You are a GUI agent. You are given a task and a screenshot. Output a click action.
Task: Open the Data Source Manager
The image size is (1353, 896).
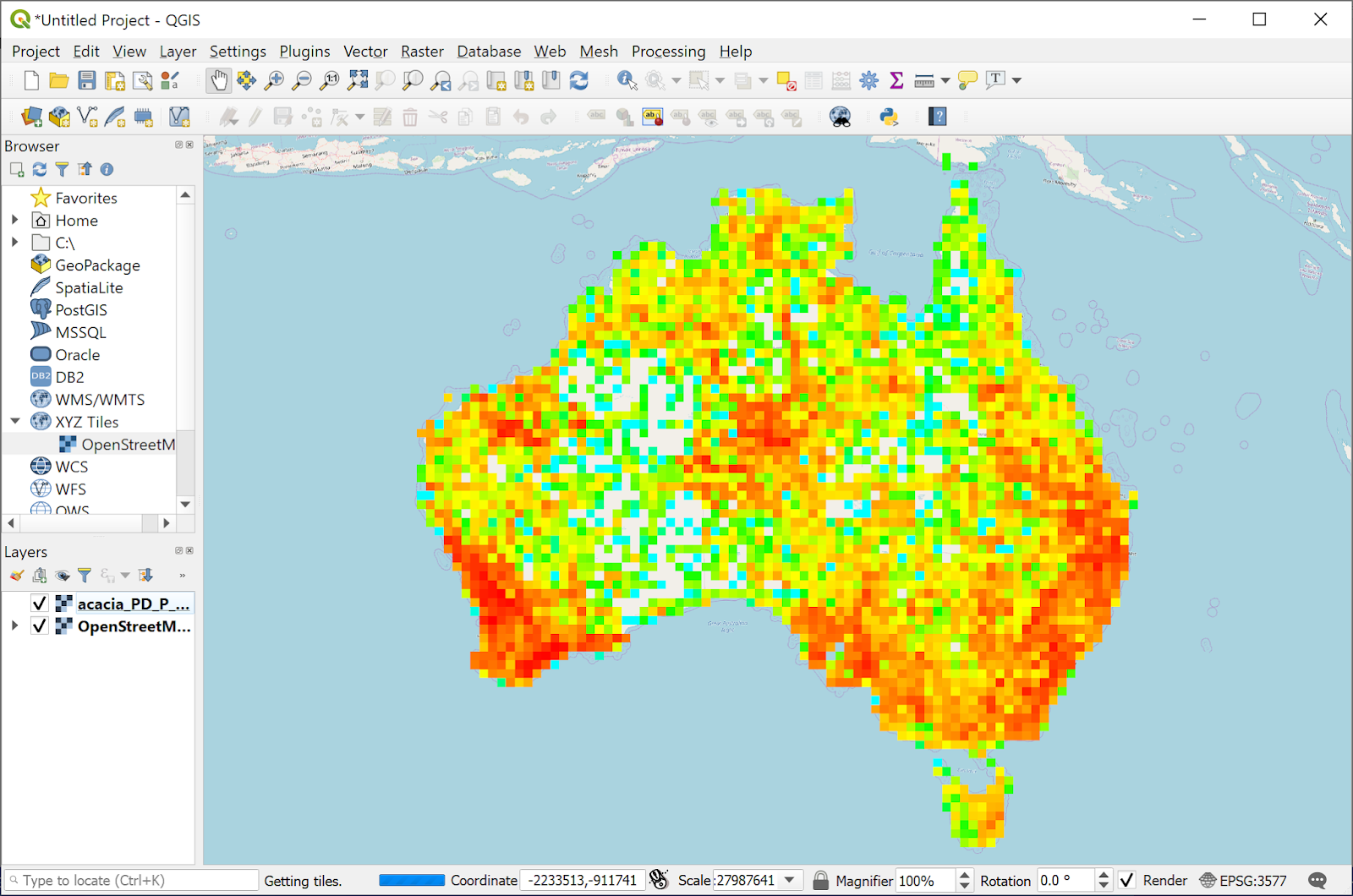coord(31,116)
